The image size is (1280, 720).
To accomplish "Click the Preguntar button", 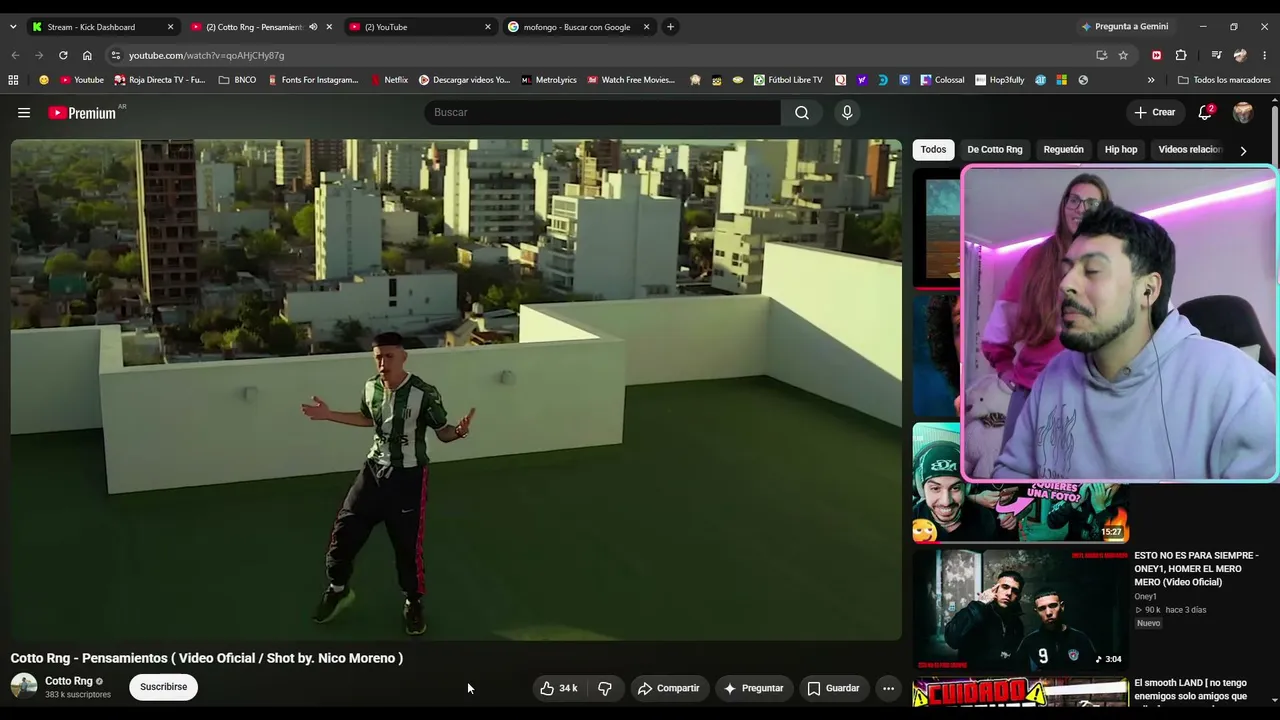I will tap(753, 688).
